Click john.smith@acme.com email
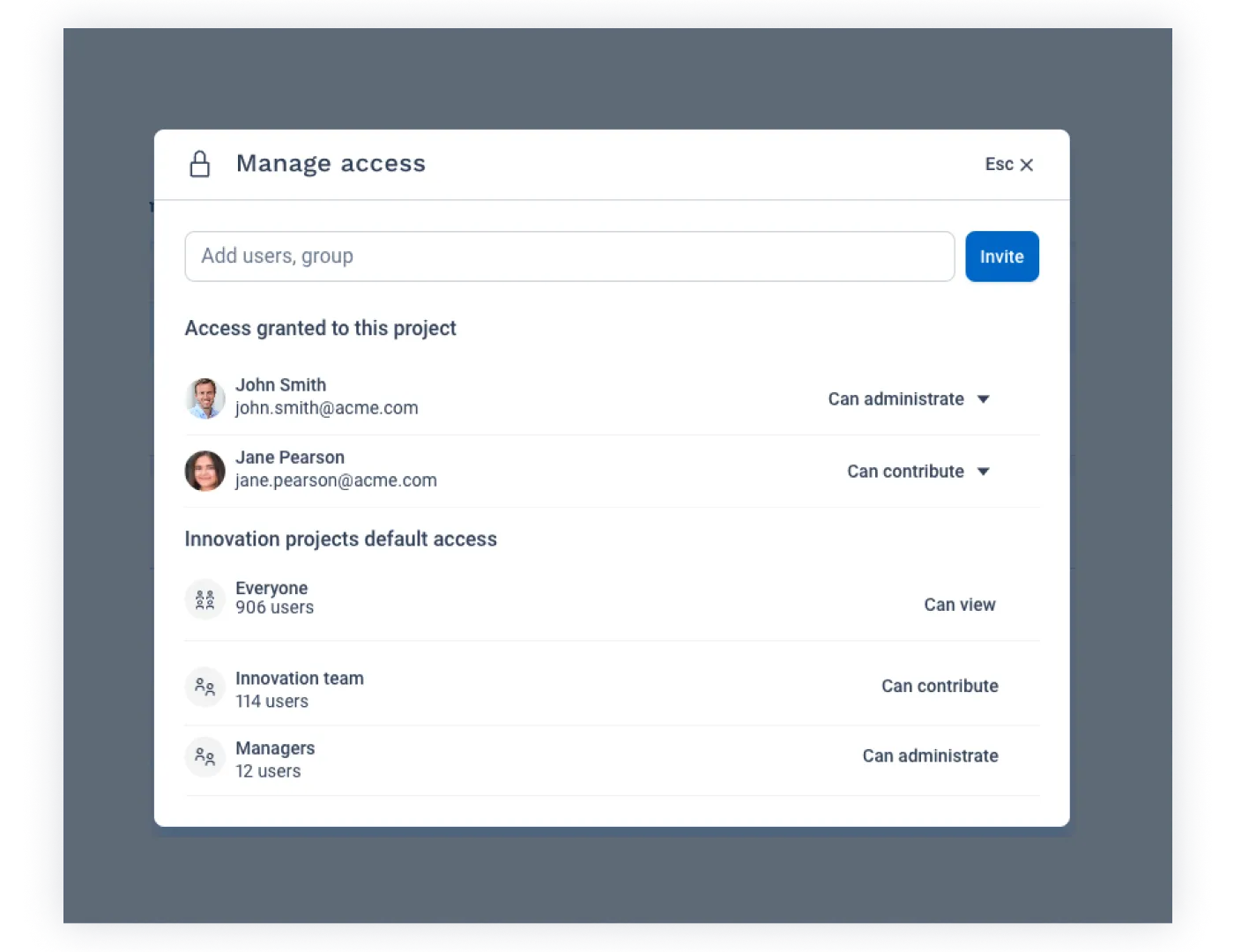Screen dimensions: 1234x952 click(327, 408)
